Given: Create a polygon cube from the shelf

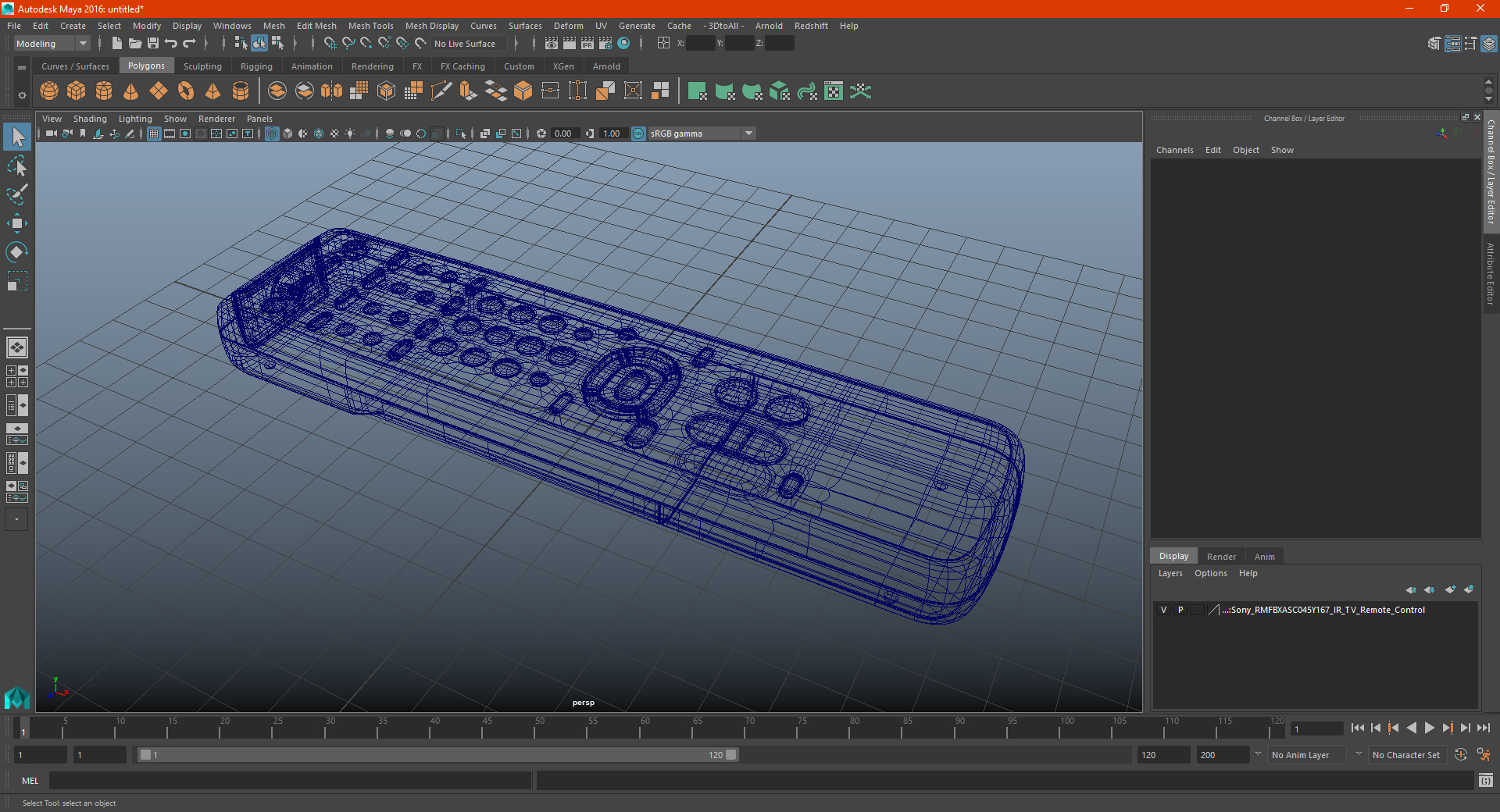Looking at the screenshot, I should [x=77, y=91].
